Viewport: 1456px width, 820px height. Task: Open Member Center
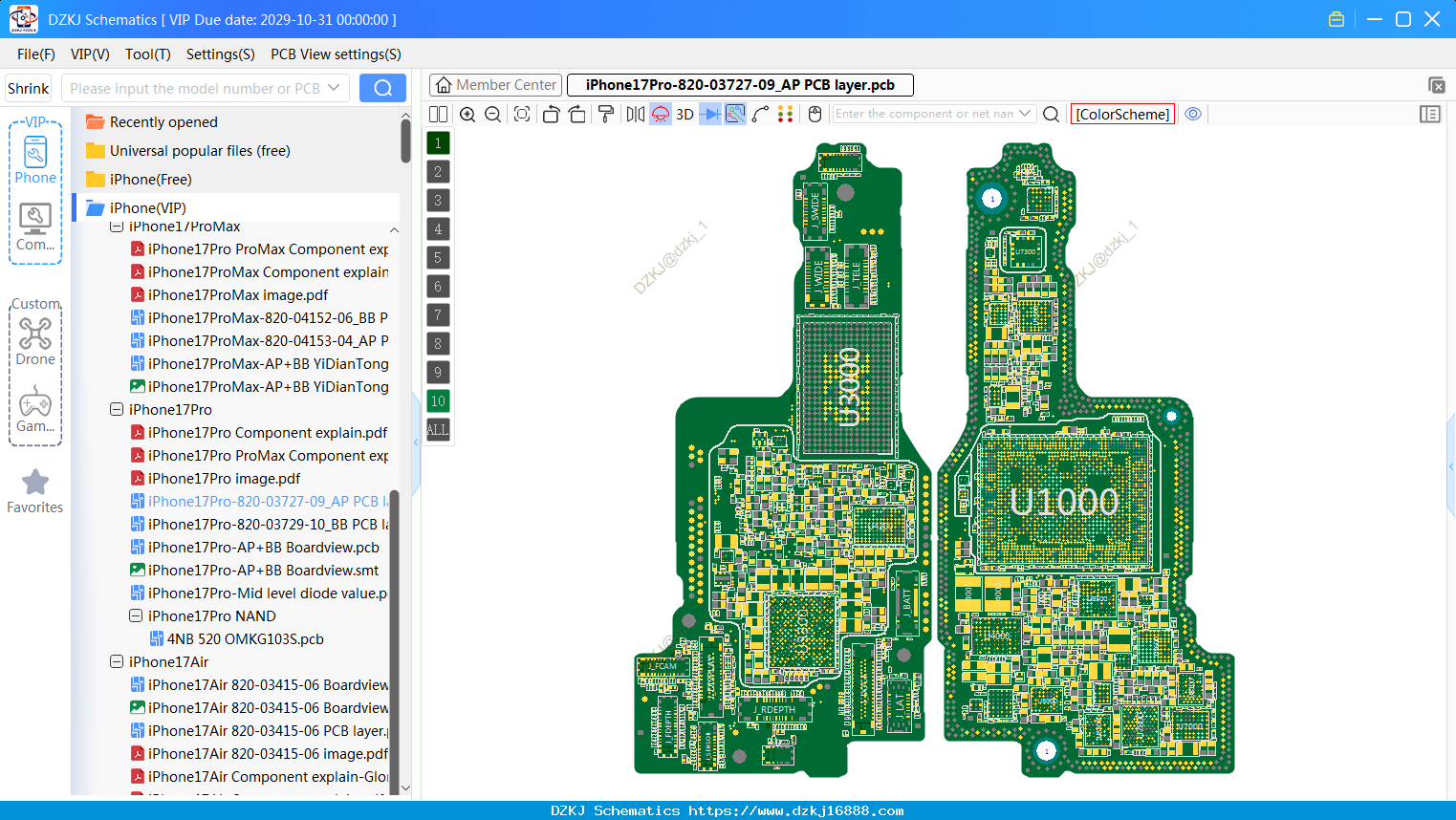coord(495,85)
